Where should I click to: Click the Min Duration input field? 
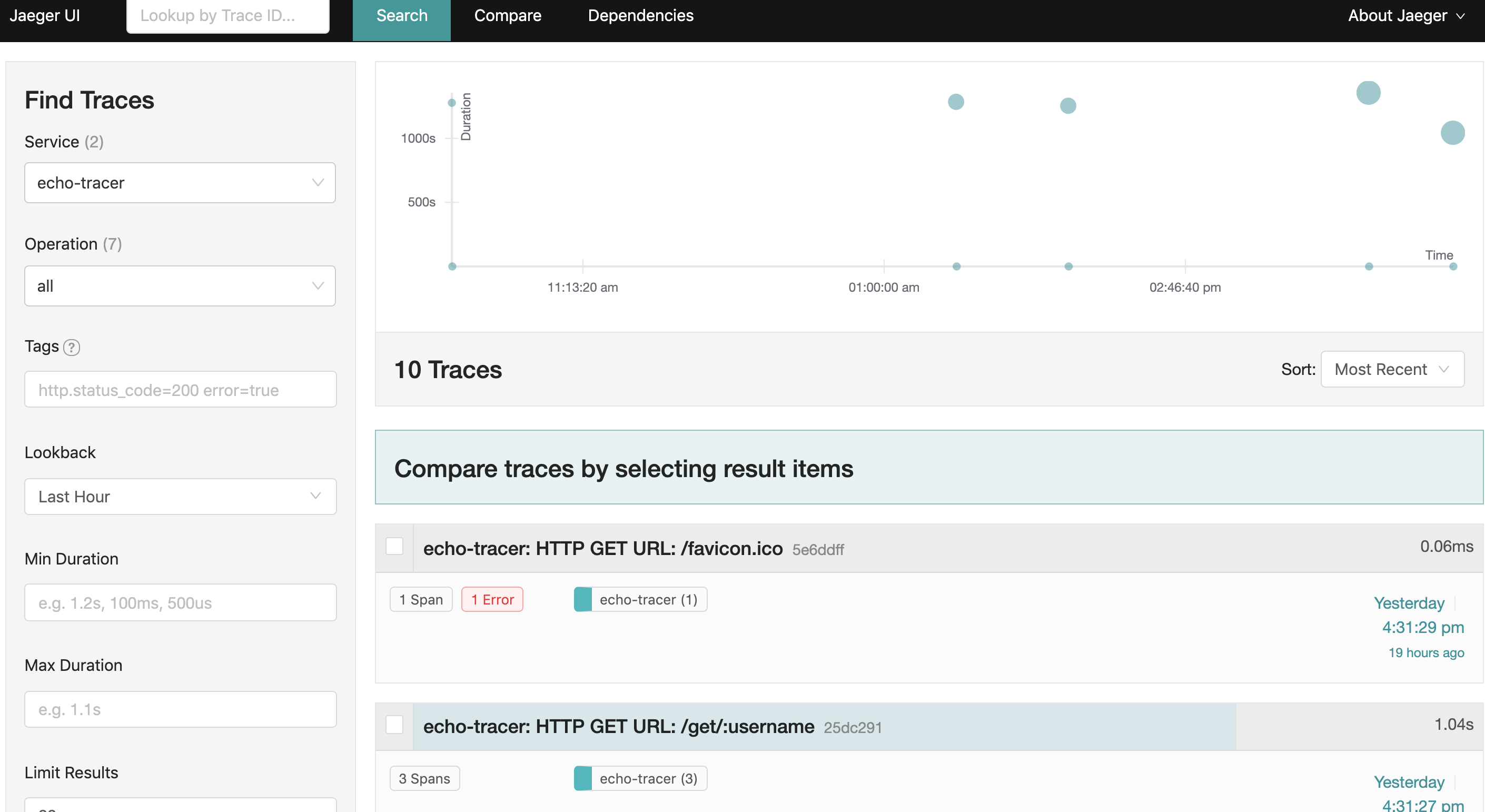pos(180,603)
